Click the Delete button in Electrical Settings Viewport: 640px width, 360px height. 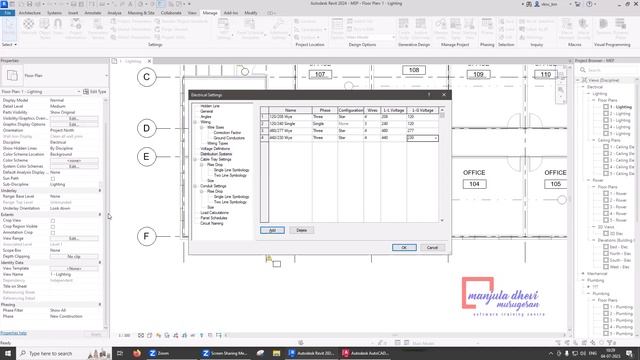coord(302,230)
